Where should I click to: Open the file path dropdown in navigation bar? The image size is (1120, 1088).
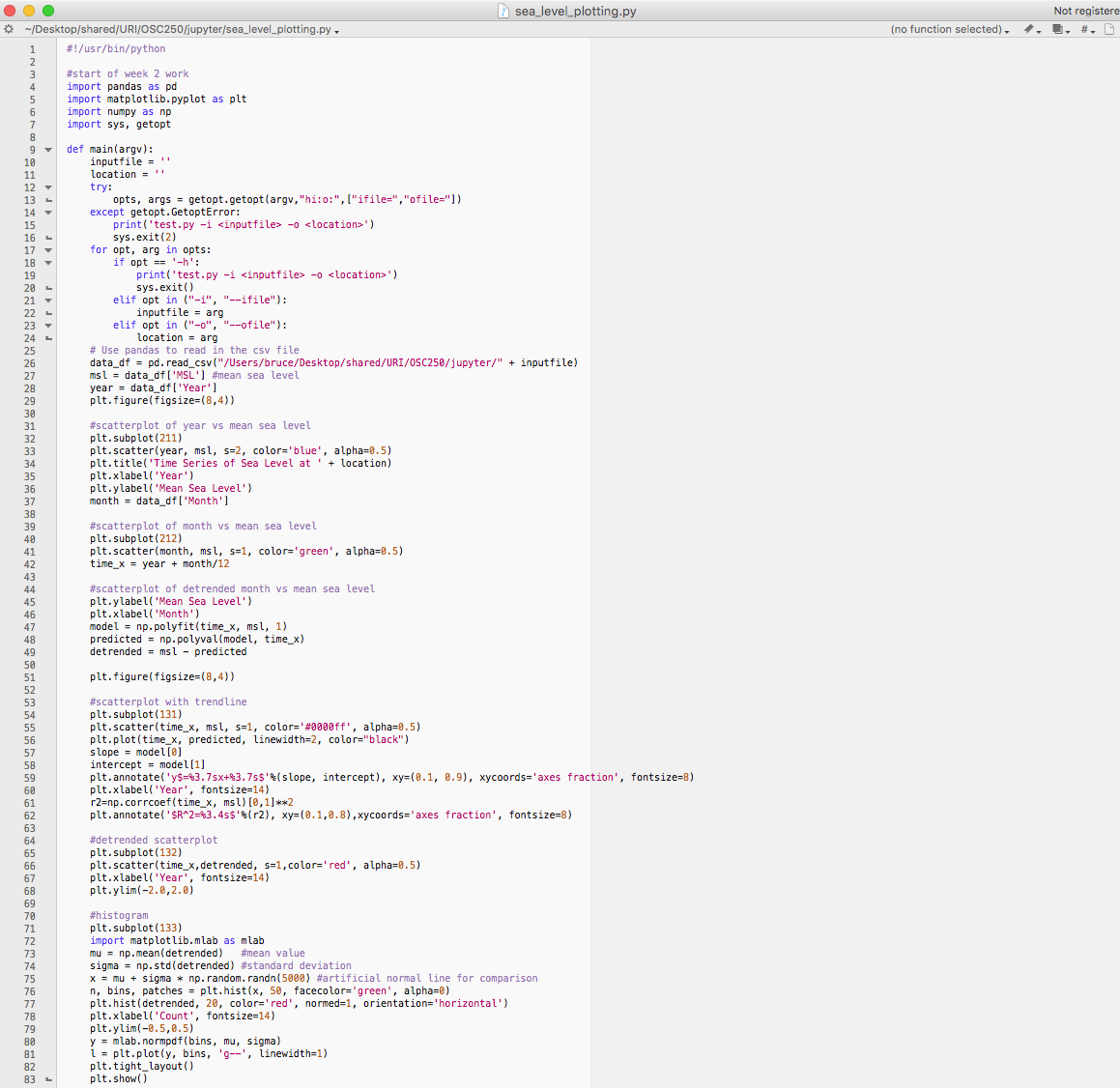click(x=182, y=30)
